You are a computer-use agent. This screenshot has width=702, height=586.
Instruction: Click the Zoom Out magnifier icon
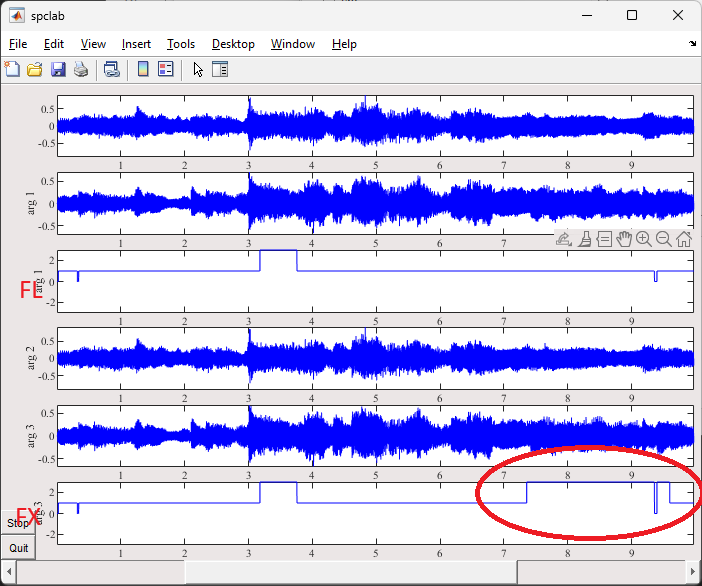point(663,239)
